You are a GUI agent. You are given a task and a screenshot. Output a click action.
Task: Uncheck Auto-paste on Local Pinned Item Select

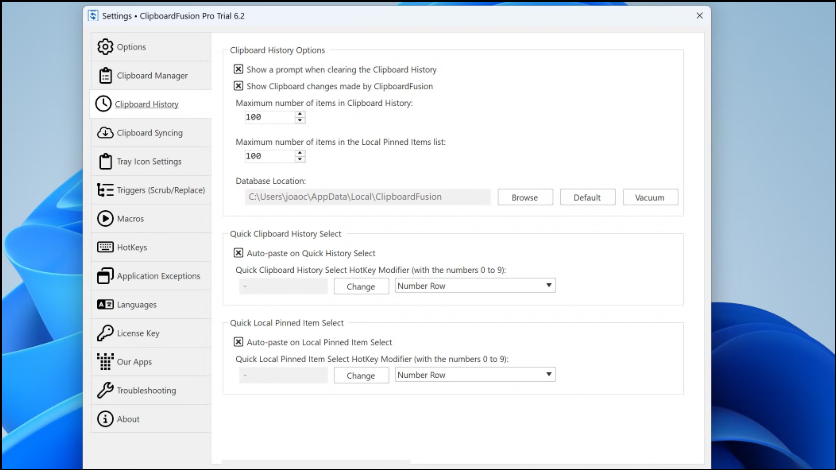[238, 342]
